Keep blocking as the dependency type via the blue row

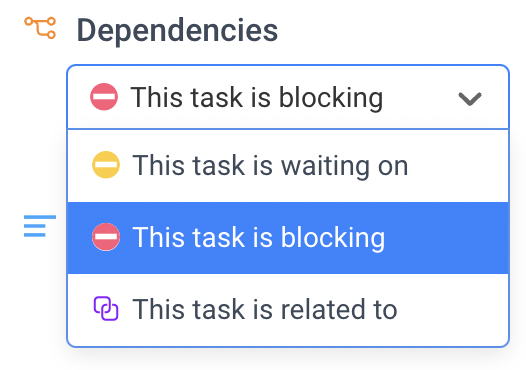(288, 238)
